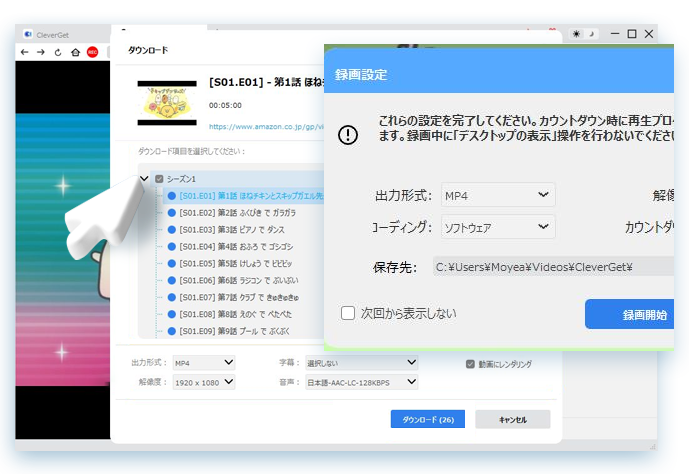Image resolution: width=689 pixels, height=474 pixels.
Task: Open the 音声 日本語-AAC-LC-128KBPS dropdown
Action: (362, 382)
